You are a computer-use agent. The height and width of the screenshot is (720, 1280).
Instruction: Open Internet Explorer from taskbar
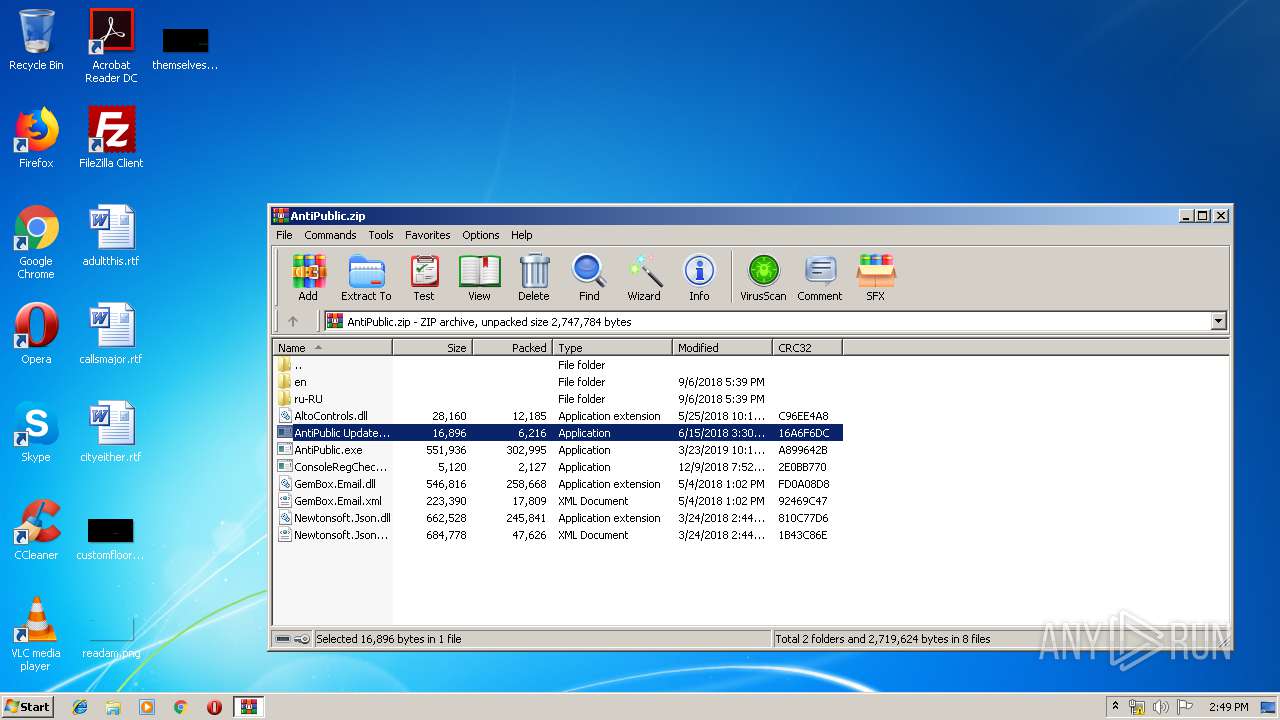[x=80, y=707]
